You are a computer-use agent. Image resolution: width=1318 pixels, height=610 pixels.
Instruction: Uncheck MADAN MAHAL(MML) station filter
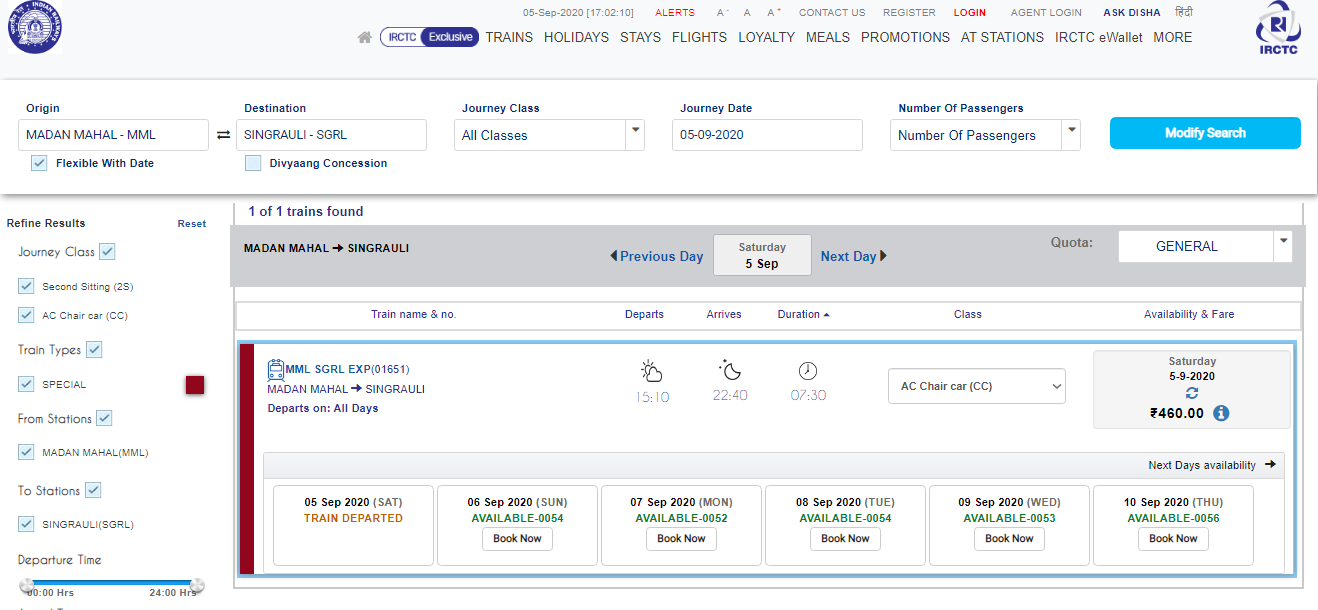click(26, 452)
